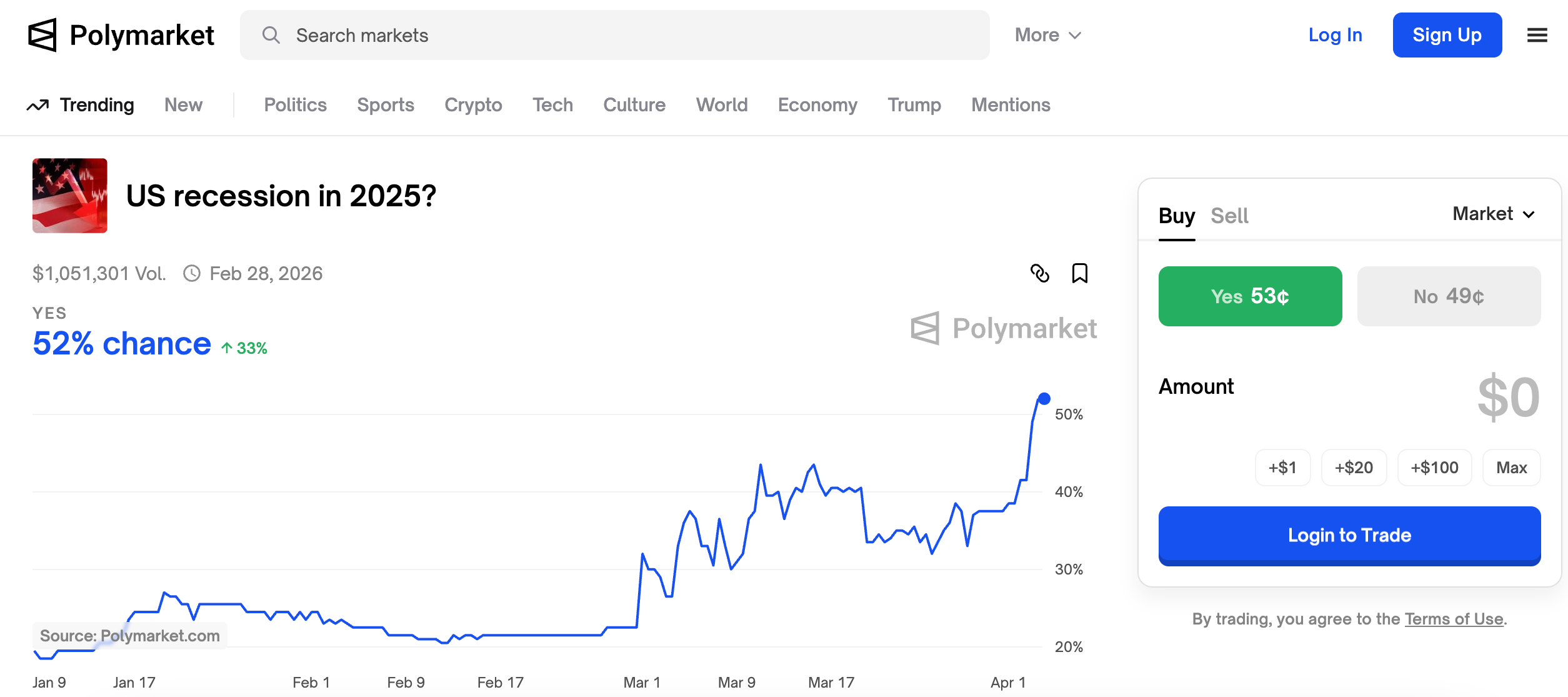Viewport: 1568px width, 697px height.
Task: Add $100 with the quick amount button
Action: tap(1434, 467)
